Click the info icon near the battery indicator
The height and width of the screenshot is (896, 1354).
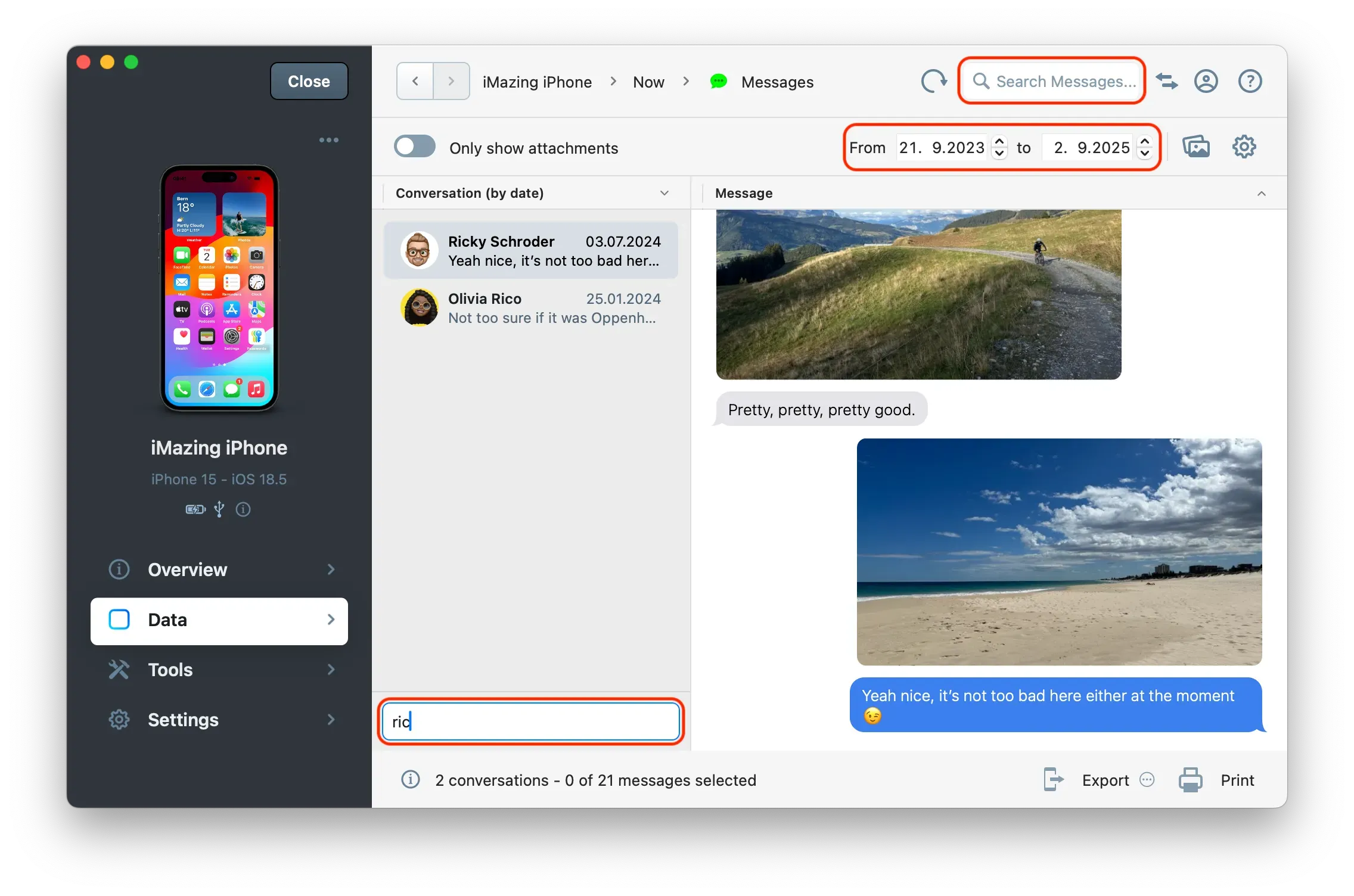pyautogui.click(x=243, y=509)
